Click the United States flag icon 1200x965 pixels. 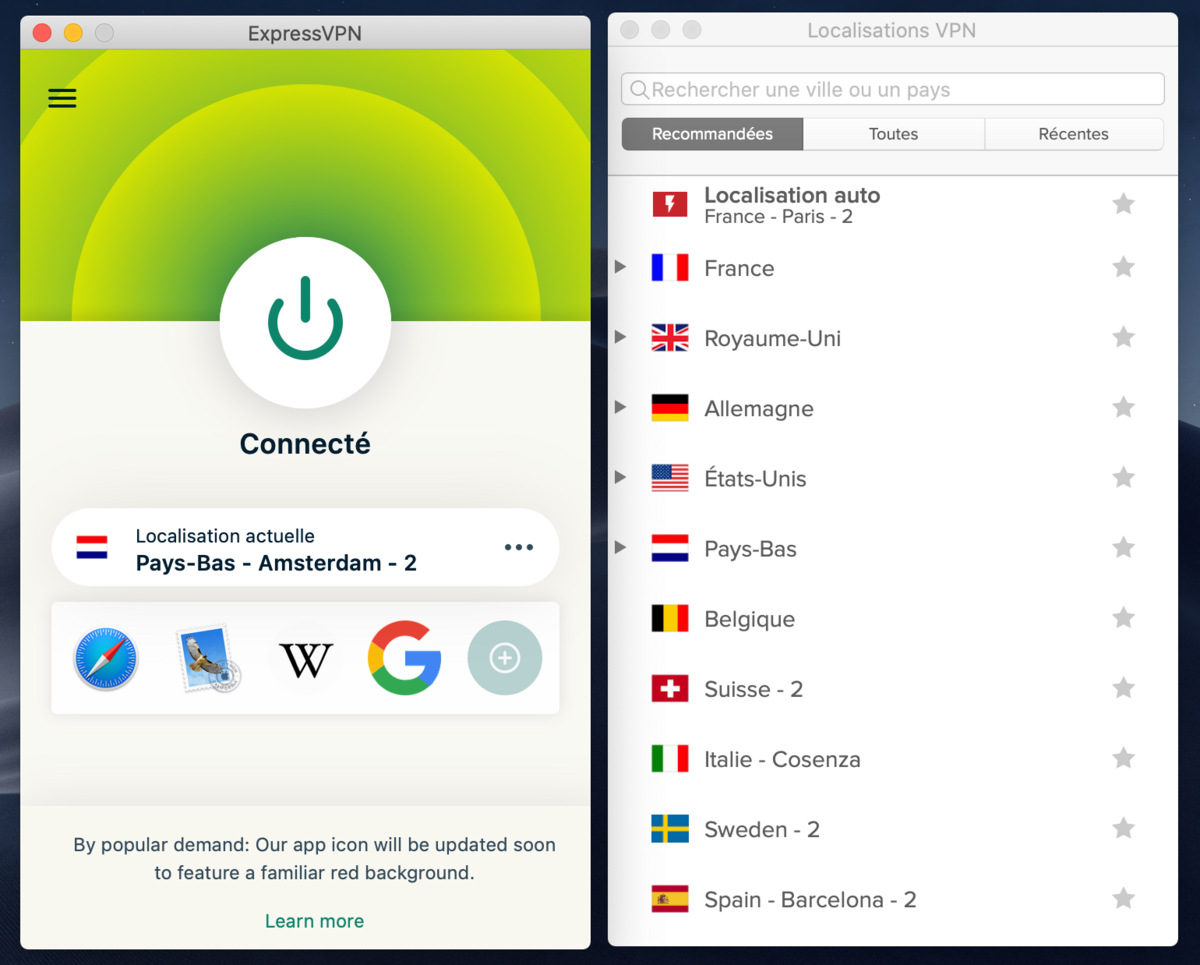pos(670,478)
